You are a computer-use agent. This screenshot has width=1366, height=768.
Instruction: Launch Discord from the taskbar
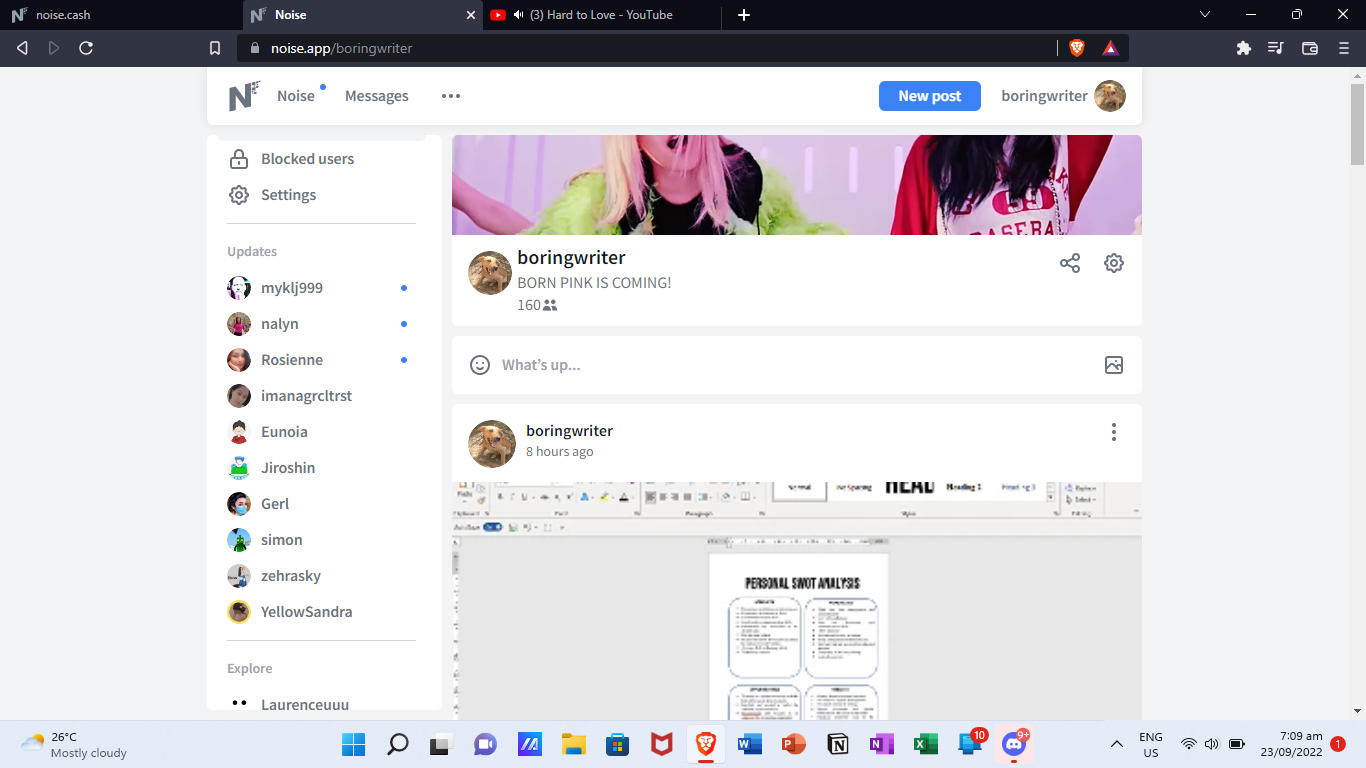tap(1014, 744)
